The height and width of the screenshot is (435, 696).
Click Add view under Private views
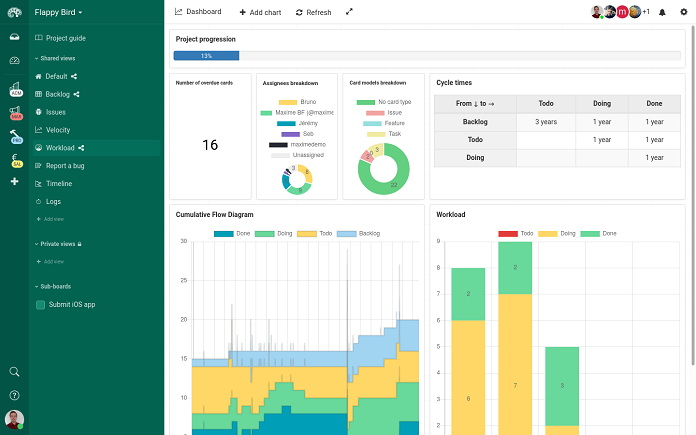[50, 261]
